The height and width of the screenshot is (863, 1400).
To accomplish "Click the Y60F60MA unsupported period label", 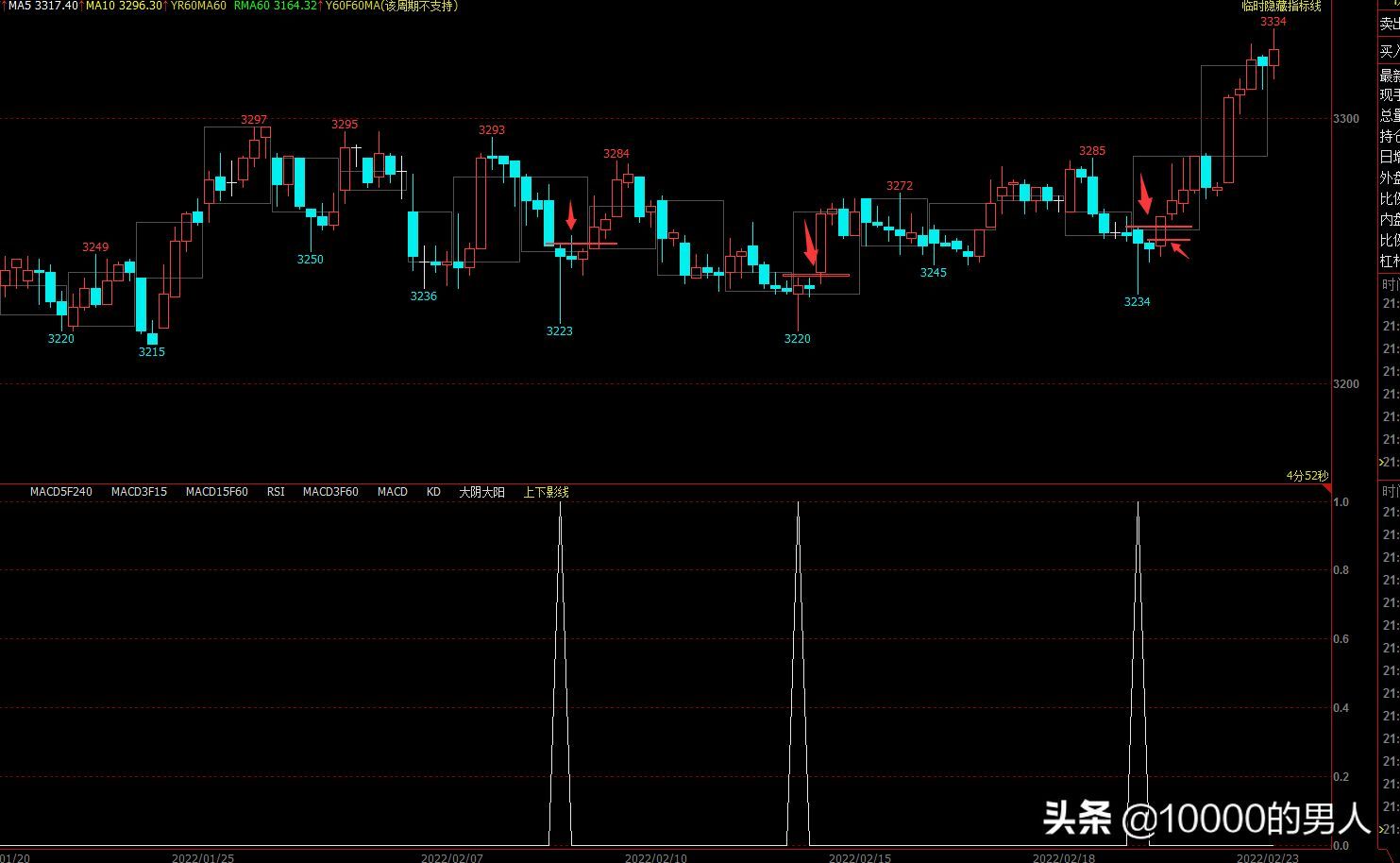I will point(392,6).
